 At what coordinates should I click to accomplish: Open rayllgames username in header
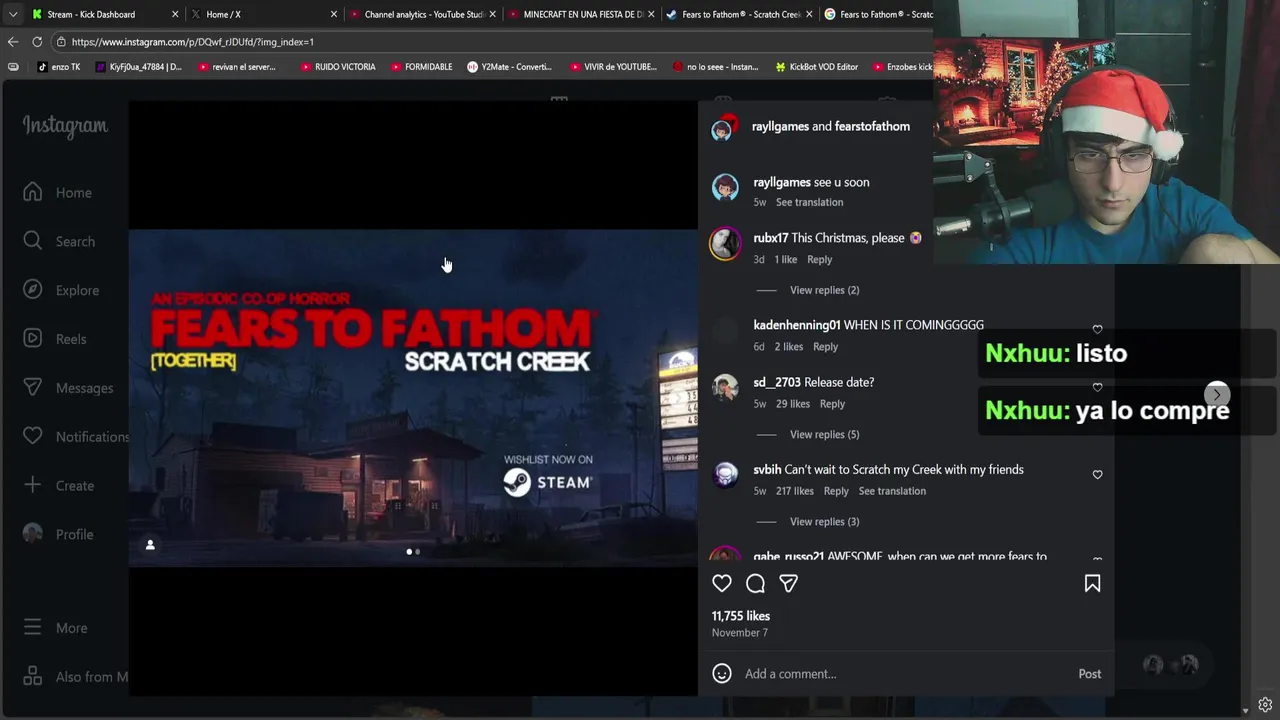coord(780,126)
